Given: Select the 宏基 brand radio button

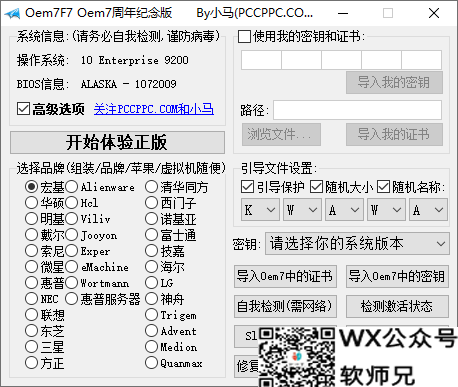Looking at the screenshot, I should tap(31, 187).
